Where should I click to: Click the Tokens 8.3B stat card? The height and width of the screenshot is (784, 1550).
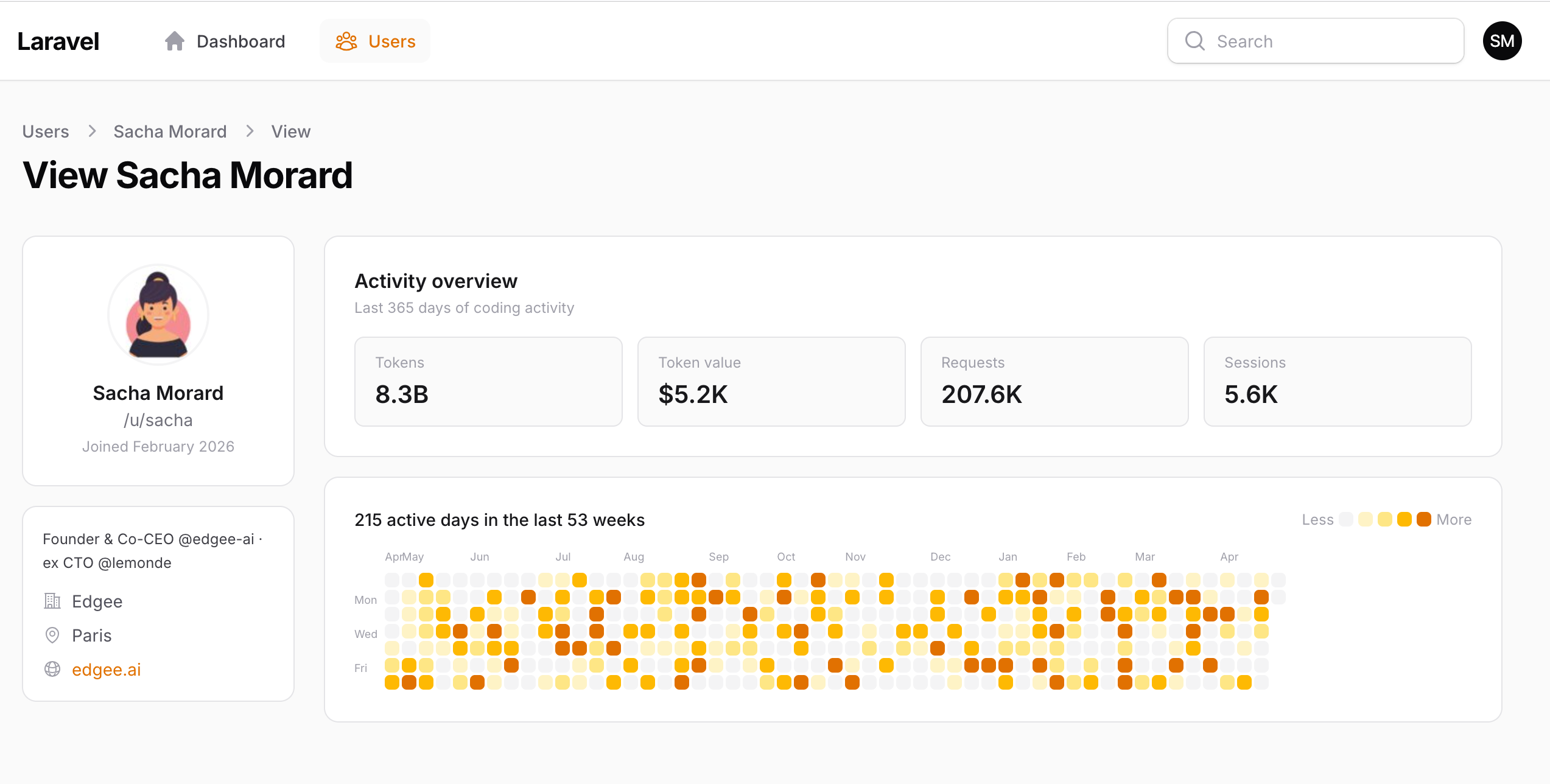(x=488, y=382)
